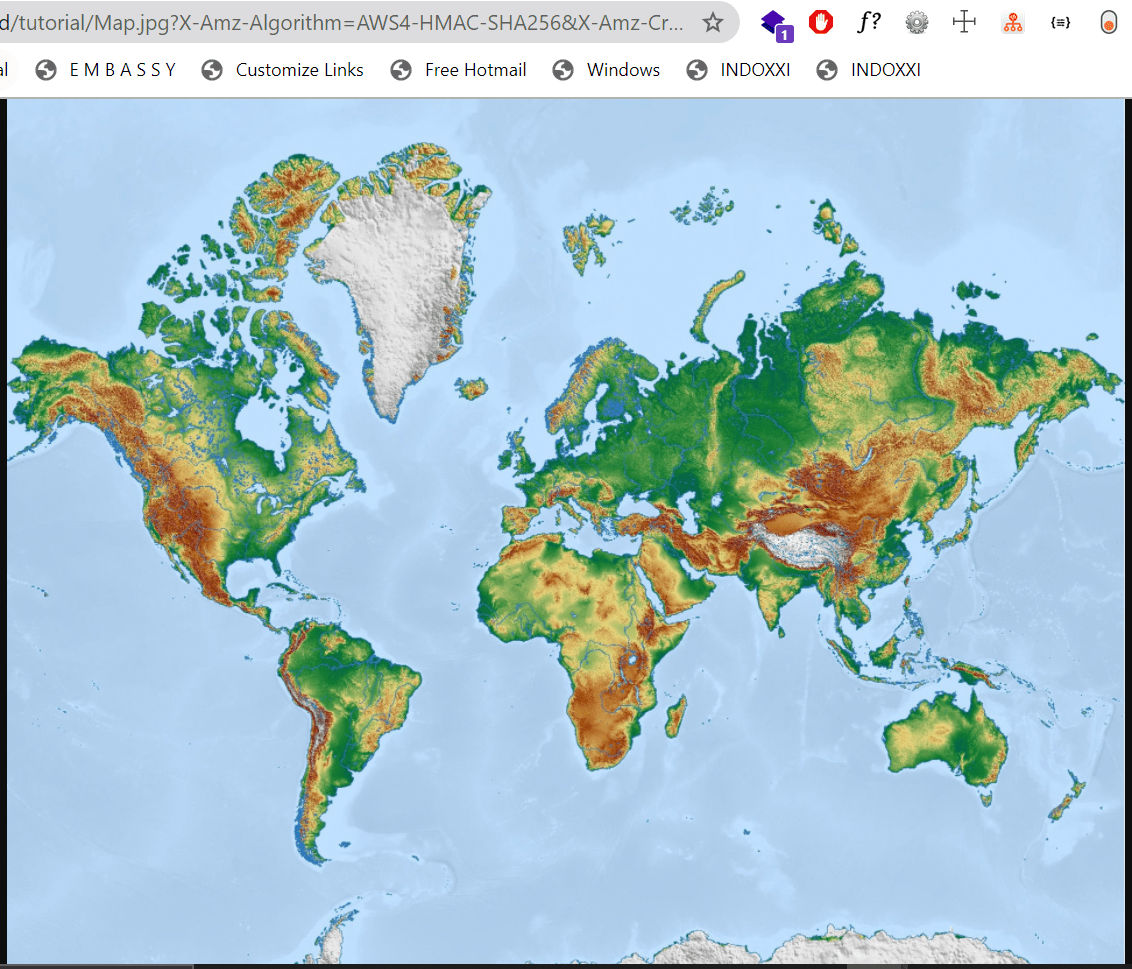This screenshot has height=969, width=1132.
Task: Click the f? font identifier extension
Action: click(869, 22)
